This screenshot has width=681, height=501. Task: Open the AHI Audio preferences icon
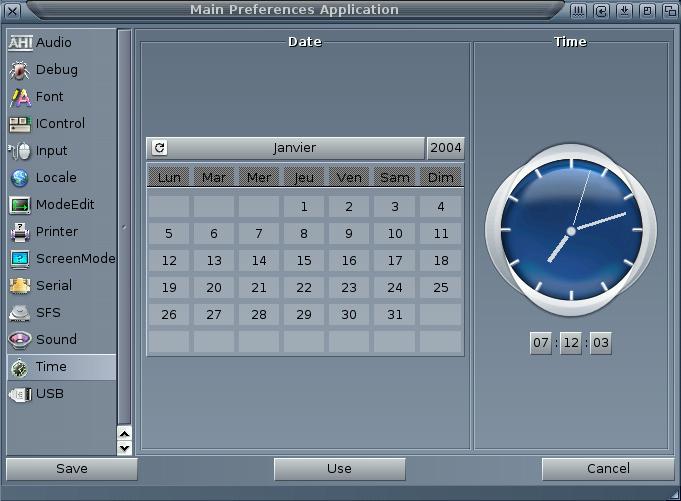click(x=20, y=43)
